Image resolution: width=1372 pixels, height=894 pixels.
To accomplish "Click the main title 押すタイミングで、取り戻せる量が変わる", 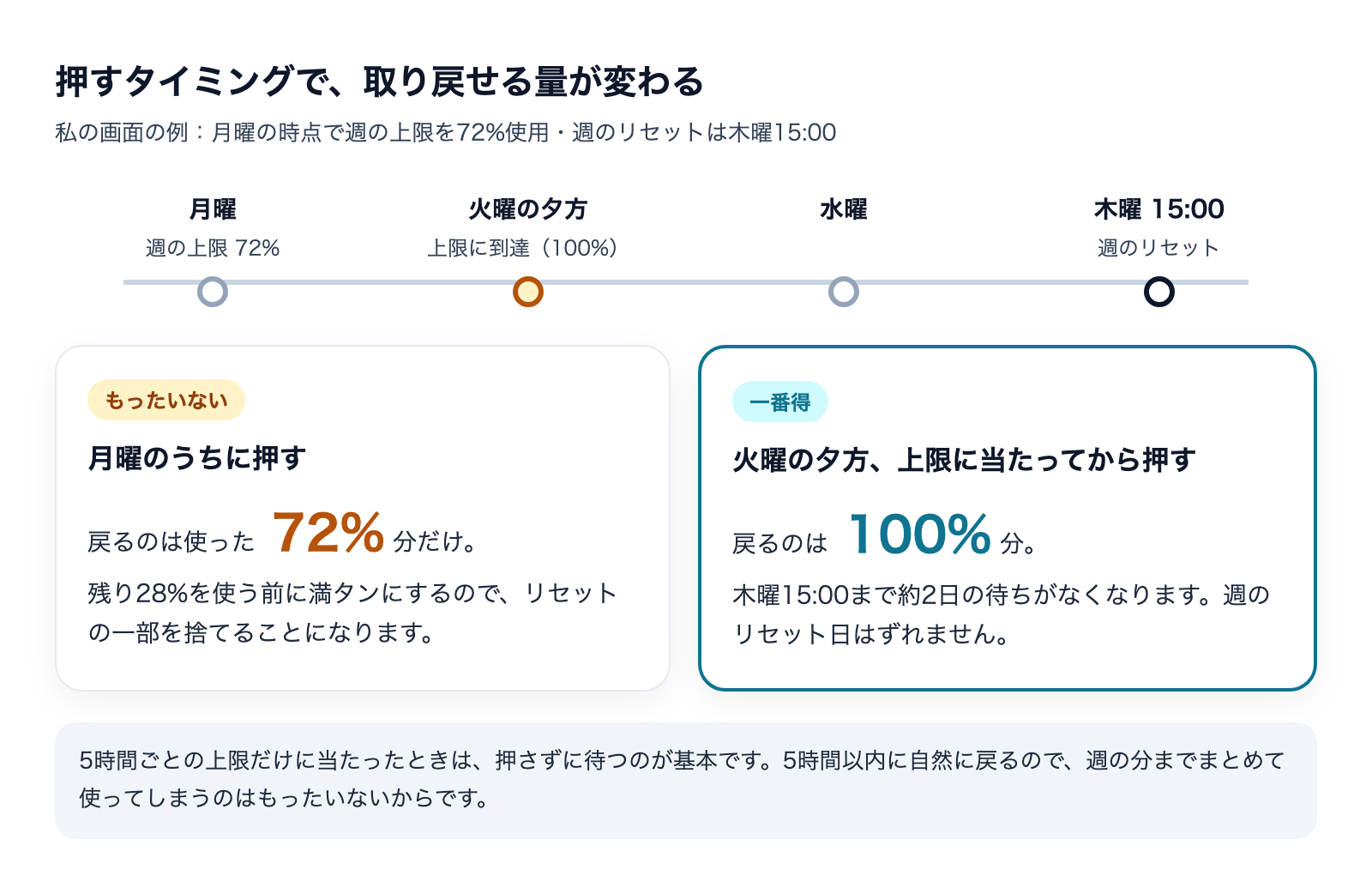I will point(379,82).
